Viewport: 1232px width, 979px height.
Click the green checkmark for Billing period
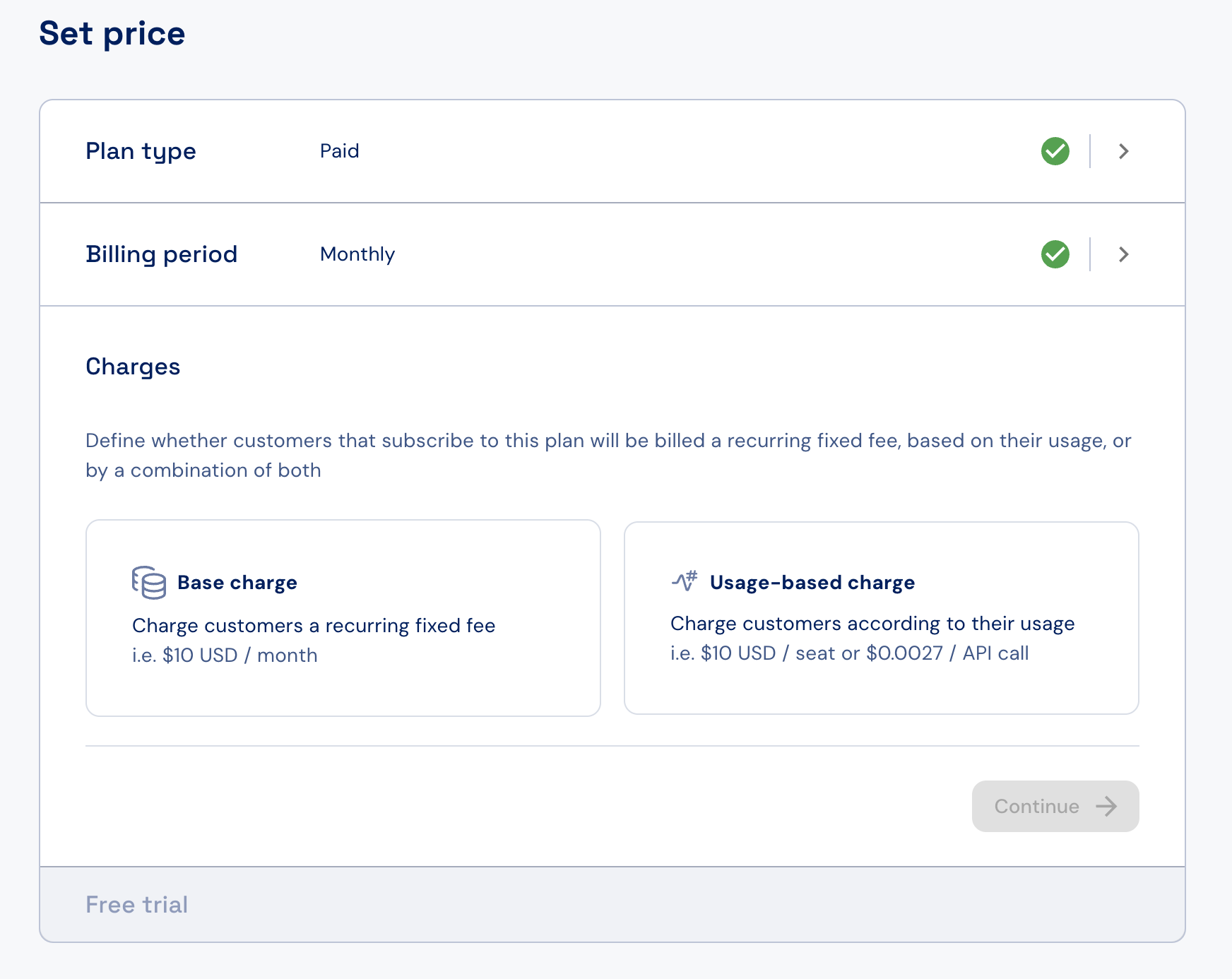1055,254
